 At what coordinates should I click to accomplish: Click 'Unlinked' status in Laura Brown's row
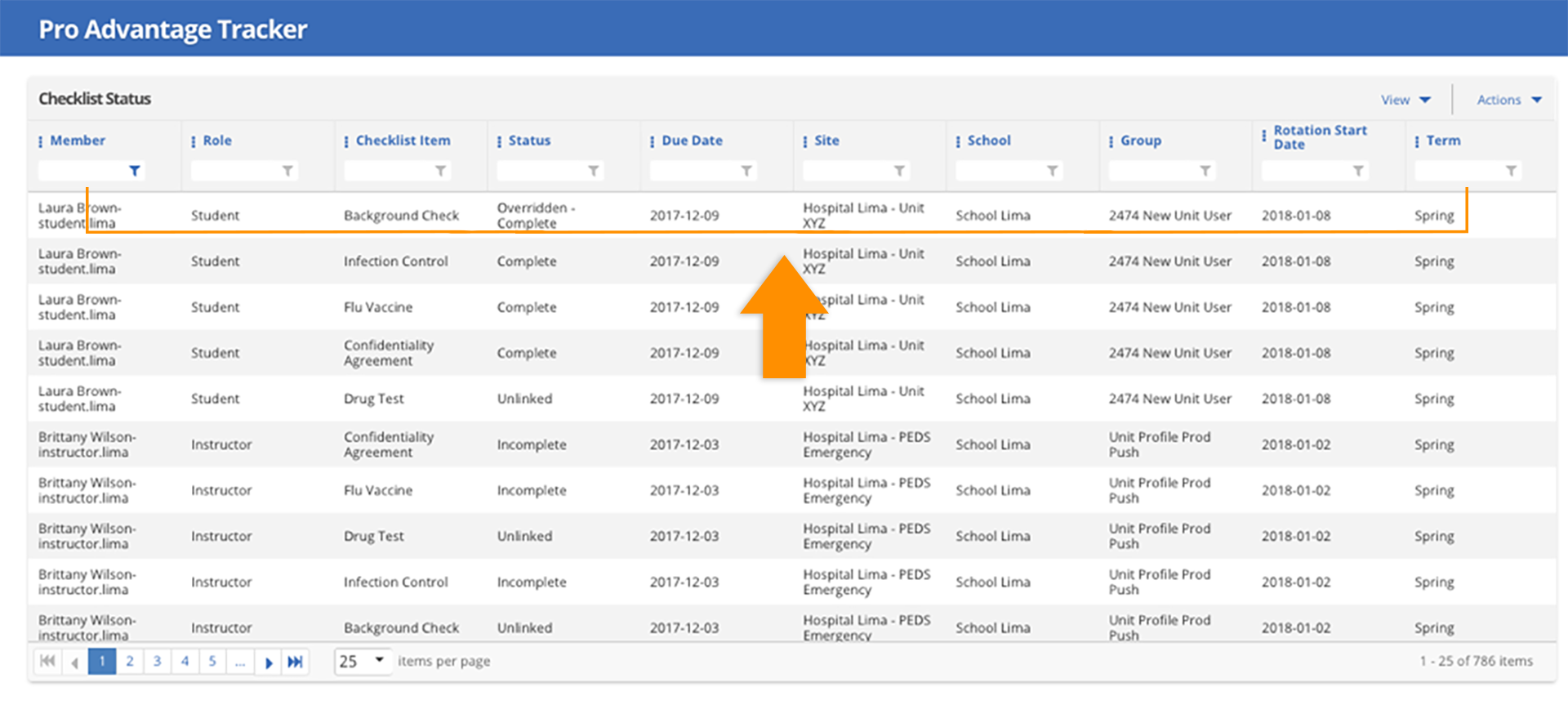tap(524, 399)
